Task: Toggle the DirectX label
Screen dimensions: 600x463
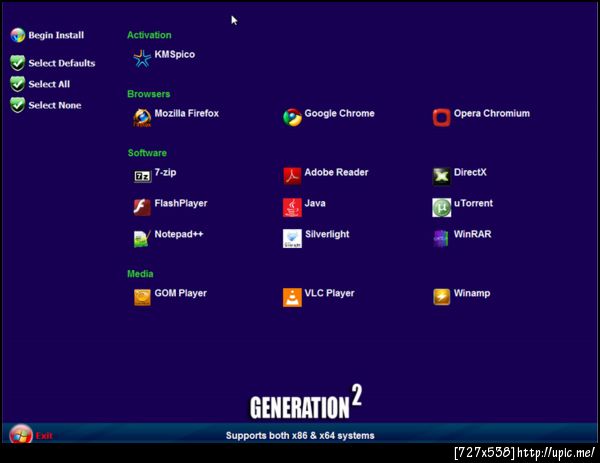Action: click(x=470, y=172)
